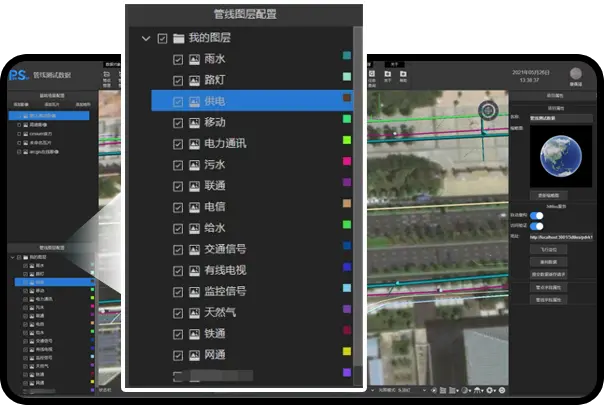
Task: Click the image icon of the 交通信号 layer
Action: [x=194, y=250]
